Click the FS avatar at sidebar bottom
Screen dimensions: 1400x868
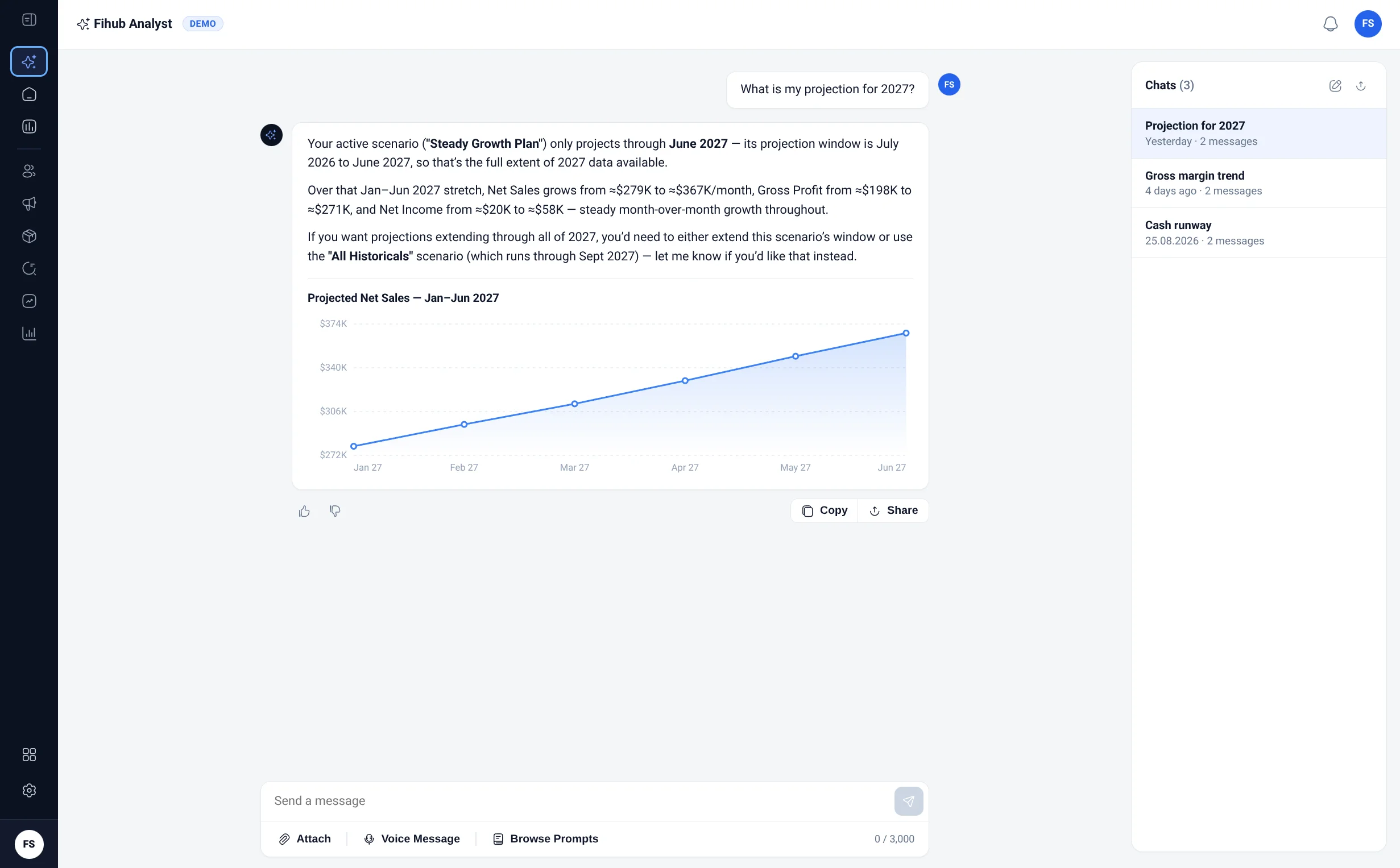point(28,845)
